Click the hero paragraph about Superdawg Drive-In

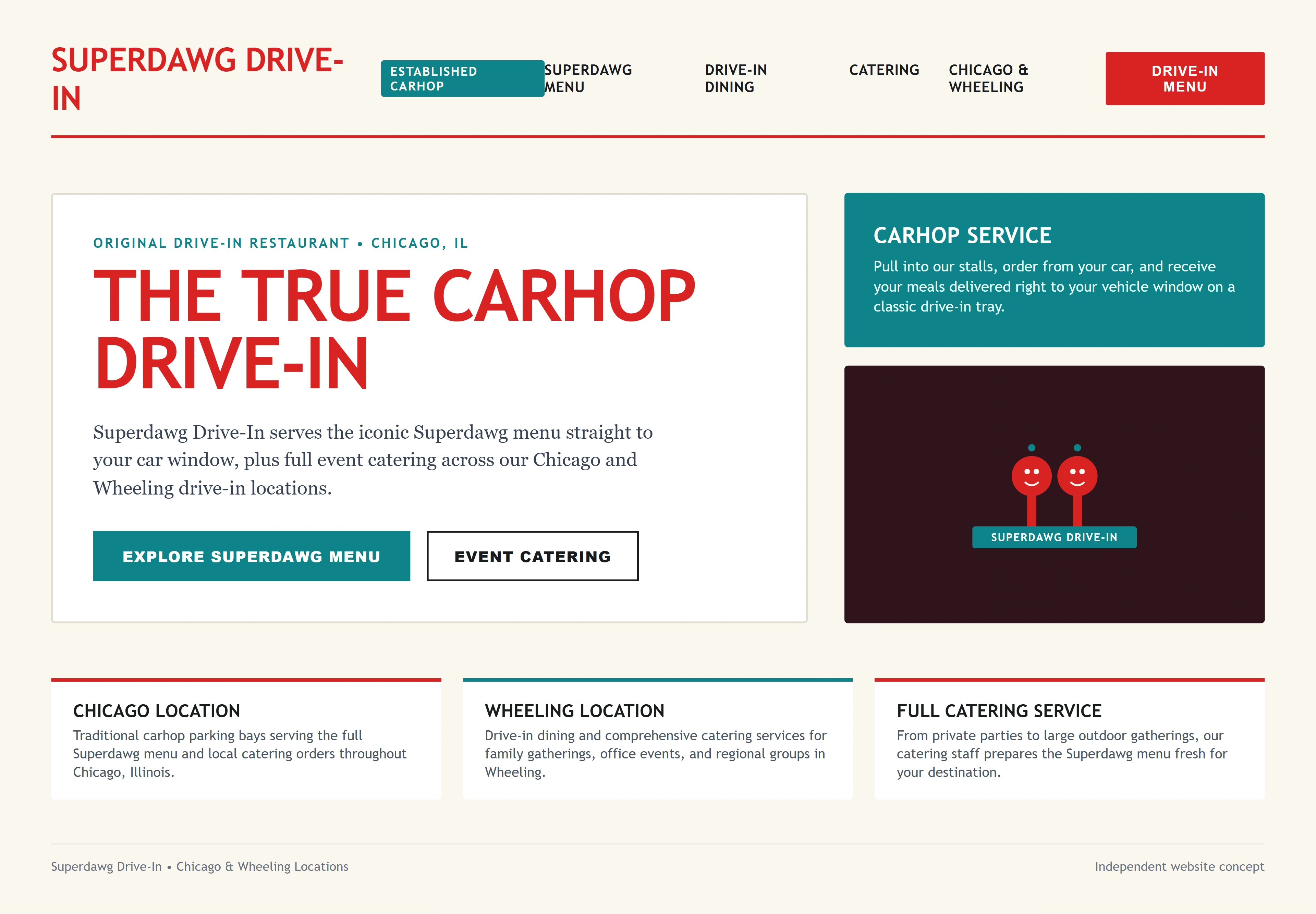373,460
